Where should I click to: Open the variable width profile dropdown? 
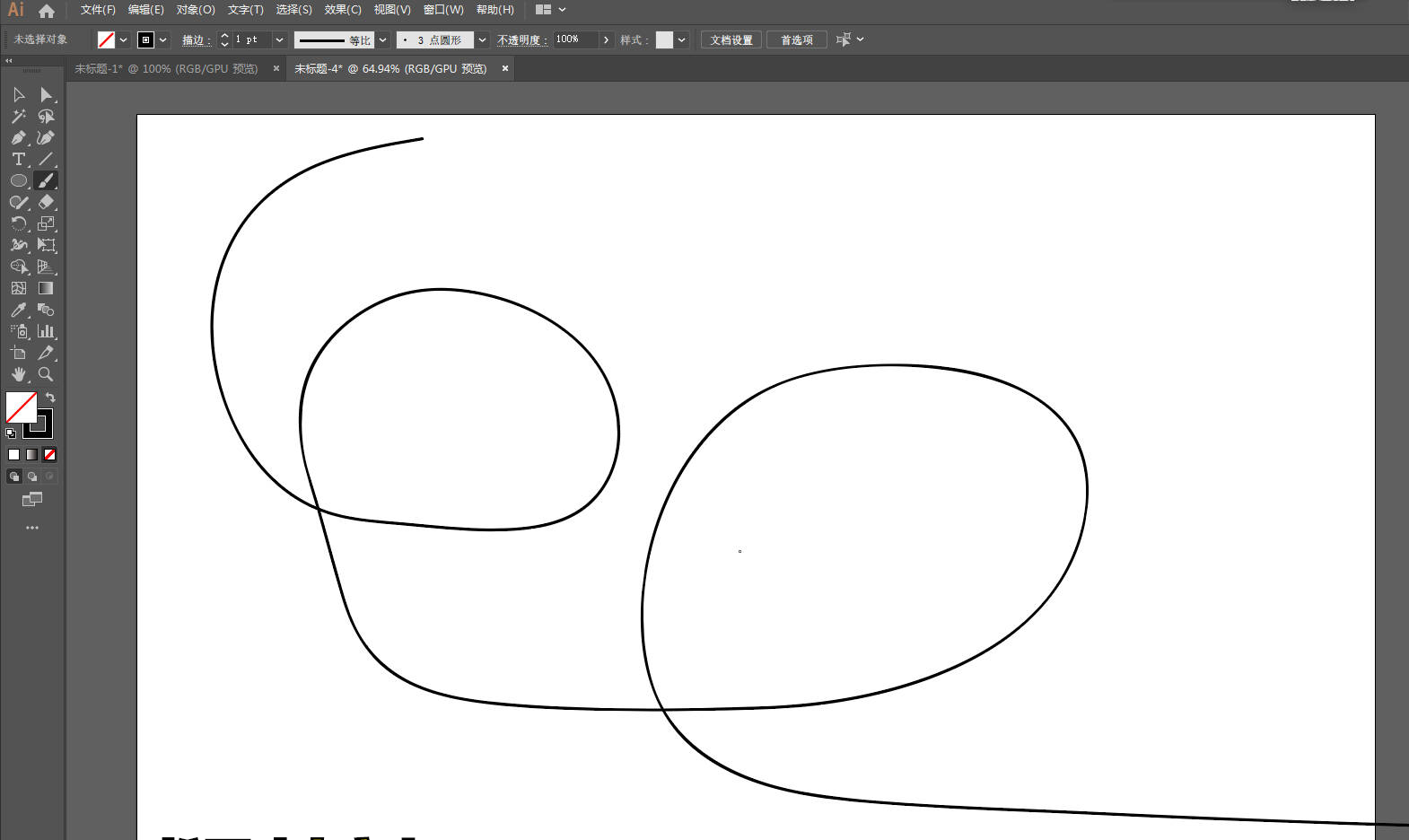383,39
